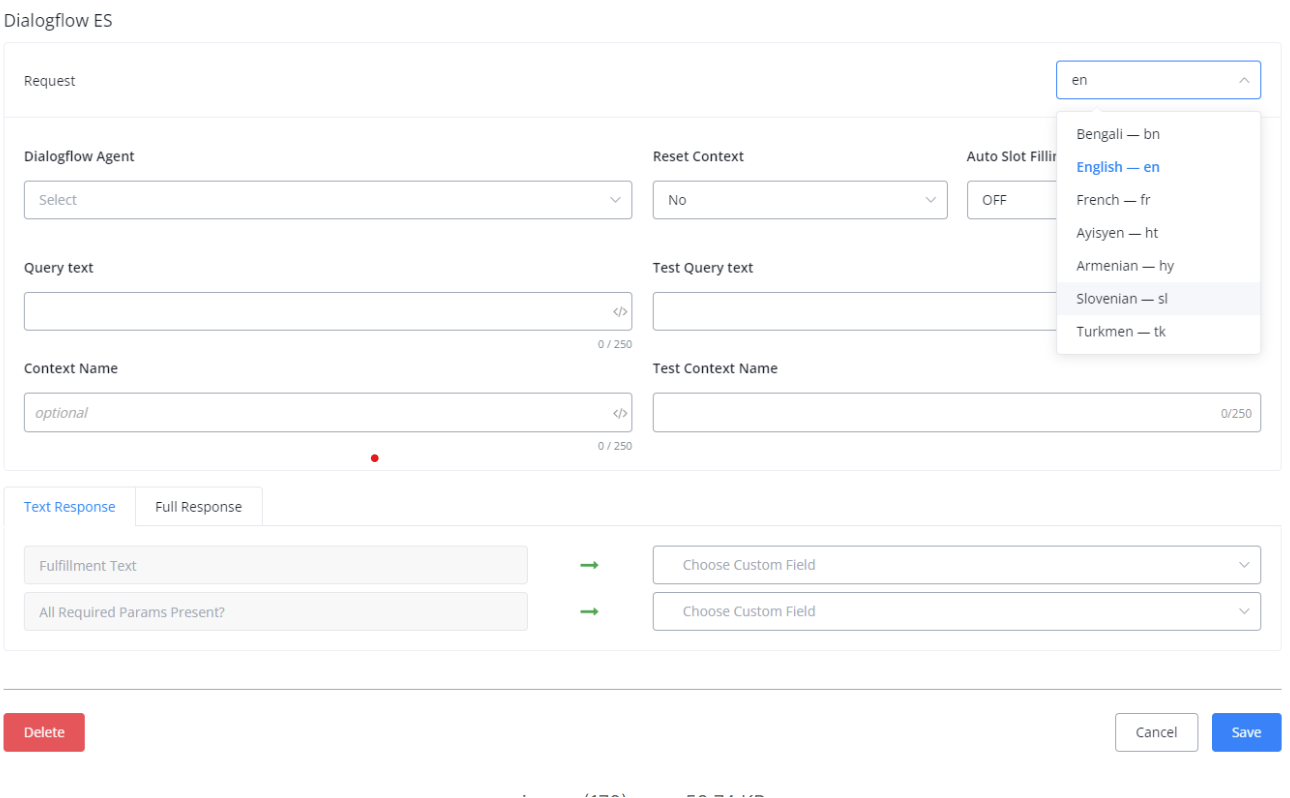Image resolution: width=1290 pixels, height=798 pixels.
Task: Focus the Test Context Name input field
Action: (957, 412)
